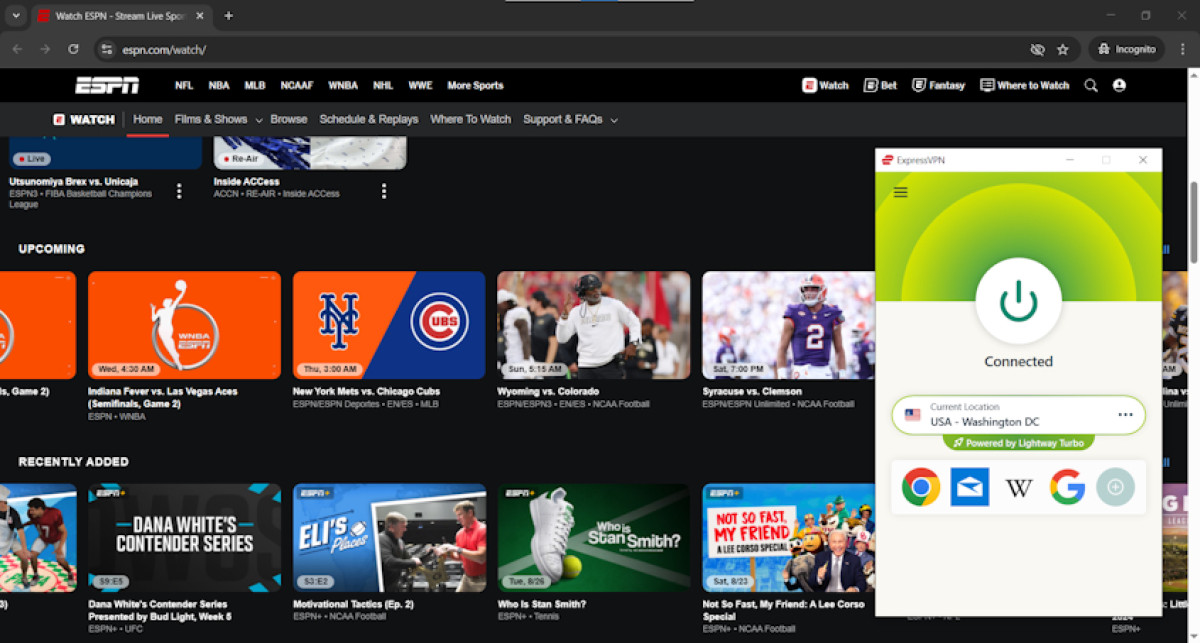This screenshot has width=1200, height=643.
Task: Select the Watch ESPN browser tab
Action: [120, 16]
